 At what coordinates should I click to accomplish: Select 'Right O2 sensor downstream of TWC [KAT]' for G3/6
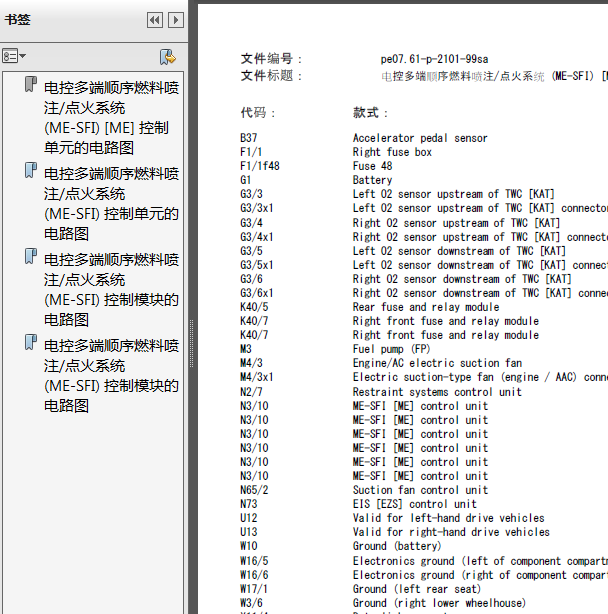(x=462, y=279)
